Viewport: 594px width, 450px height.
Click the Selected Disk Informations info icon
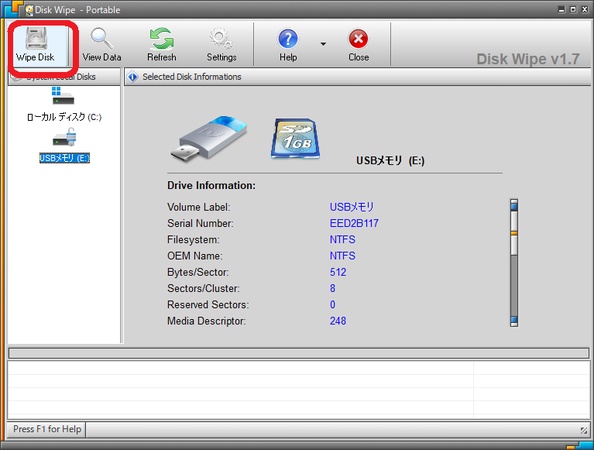(133, 77)
